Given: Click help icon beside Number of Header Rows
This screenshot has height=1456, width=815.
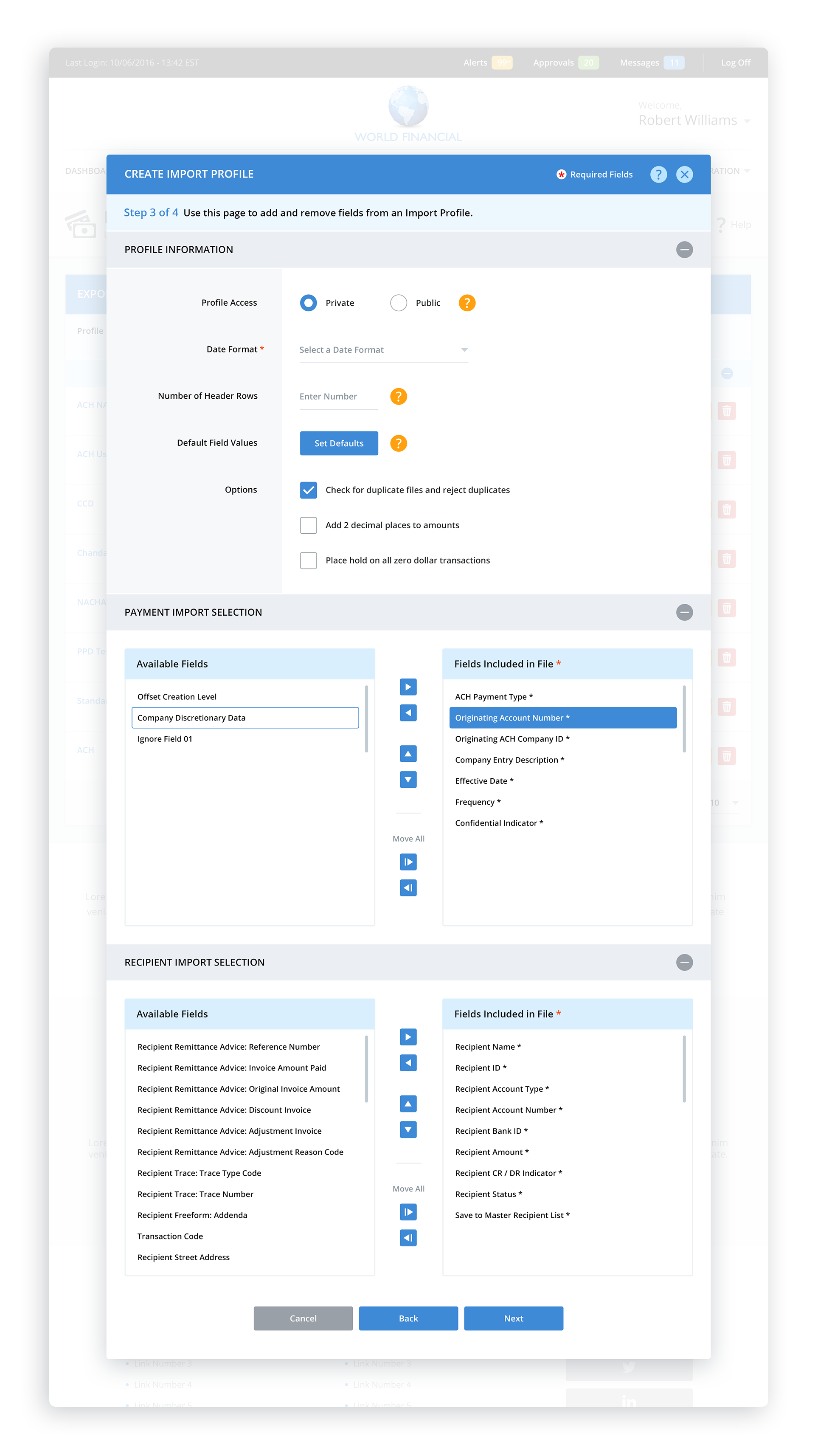Looking at the screenshot, I should 399,396.
